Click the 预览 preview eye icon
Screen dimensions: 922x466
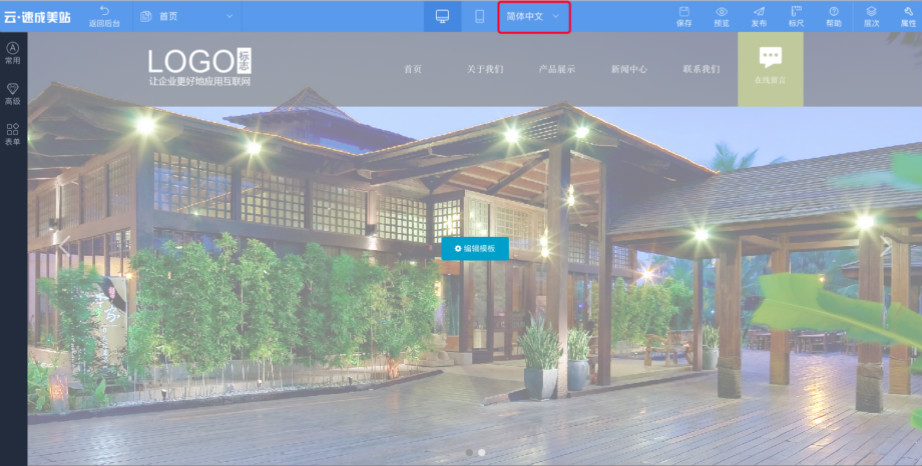[x=721, y=15]
